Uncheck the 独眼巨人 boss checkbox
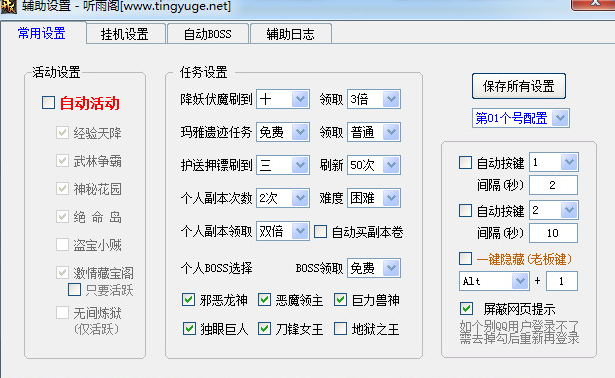Viewport: 615px width, 378px height. click(x=189, y=329)
